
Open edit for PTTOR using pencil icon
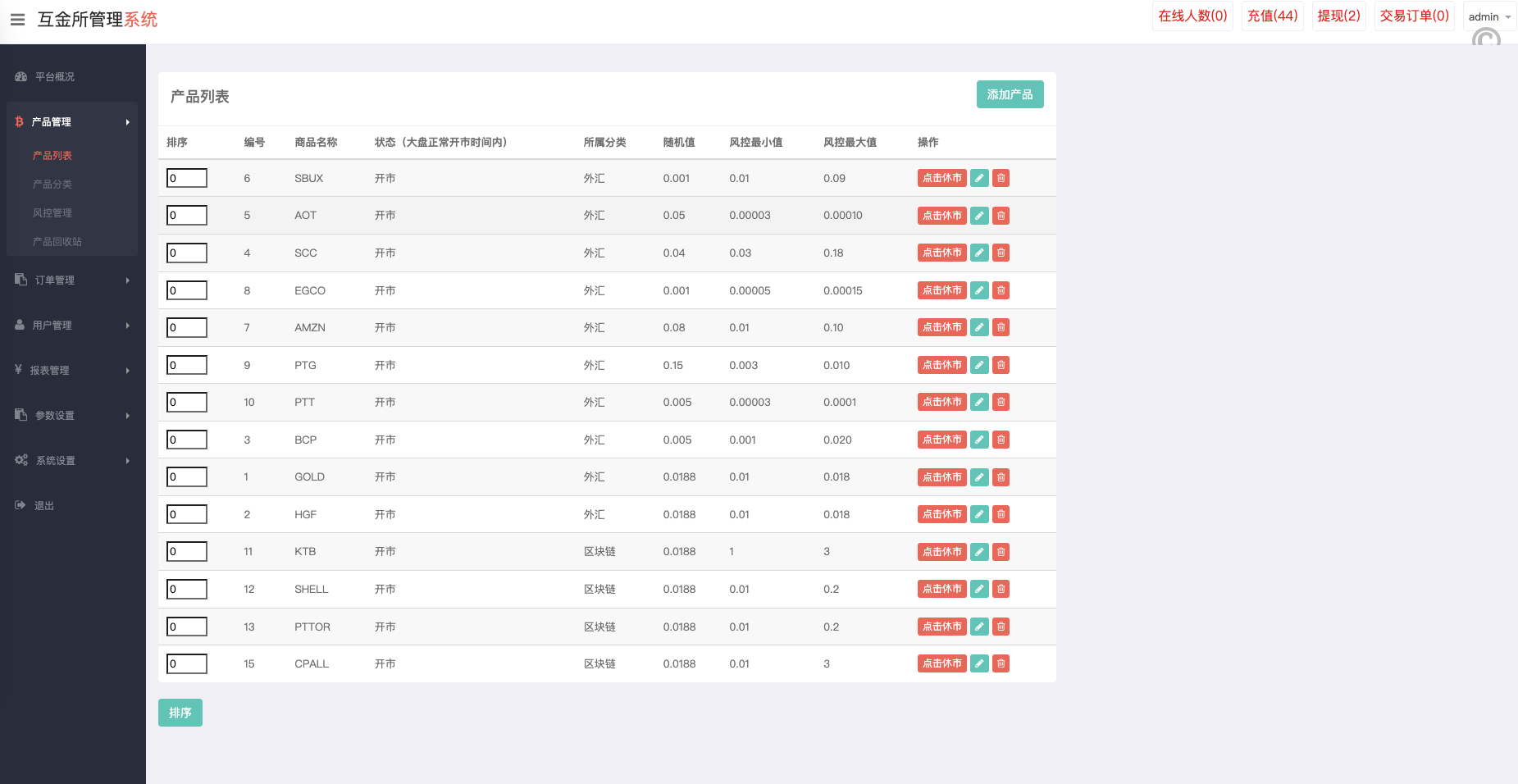pyautogui.click(x=979, y=627)
